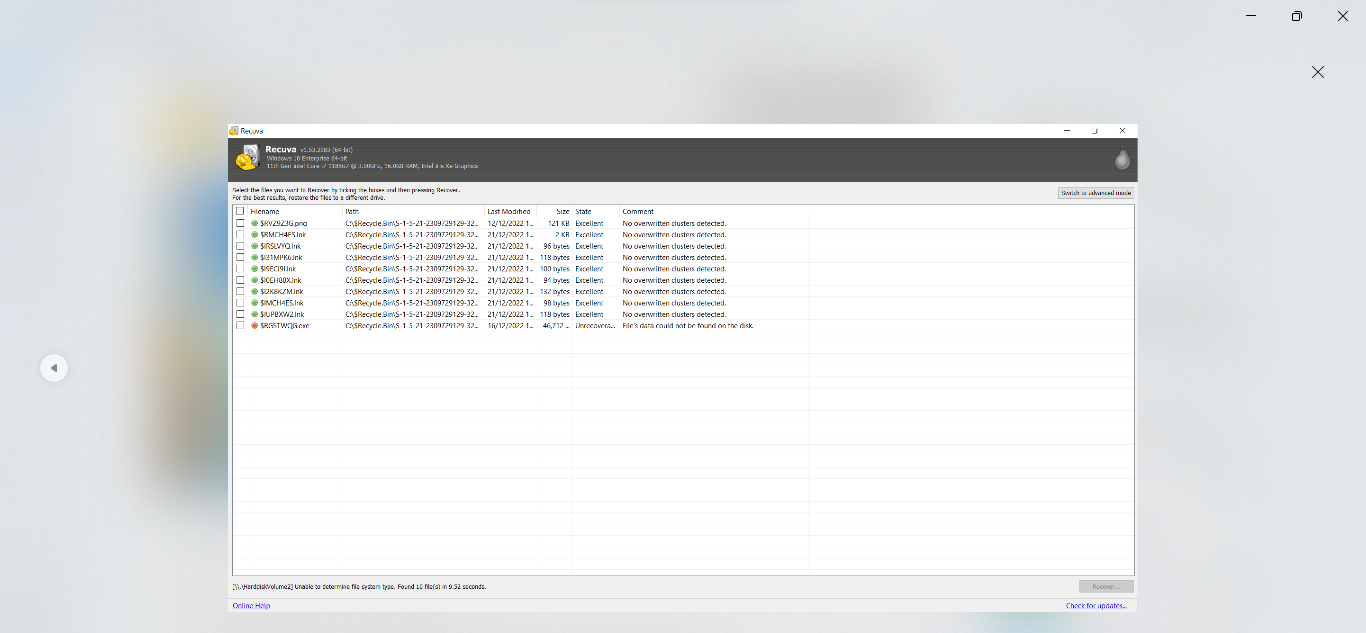Click green status dot of the 96 bytes file

coord(254,246)
